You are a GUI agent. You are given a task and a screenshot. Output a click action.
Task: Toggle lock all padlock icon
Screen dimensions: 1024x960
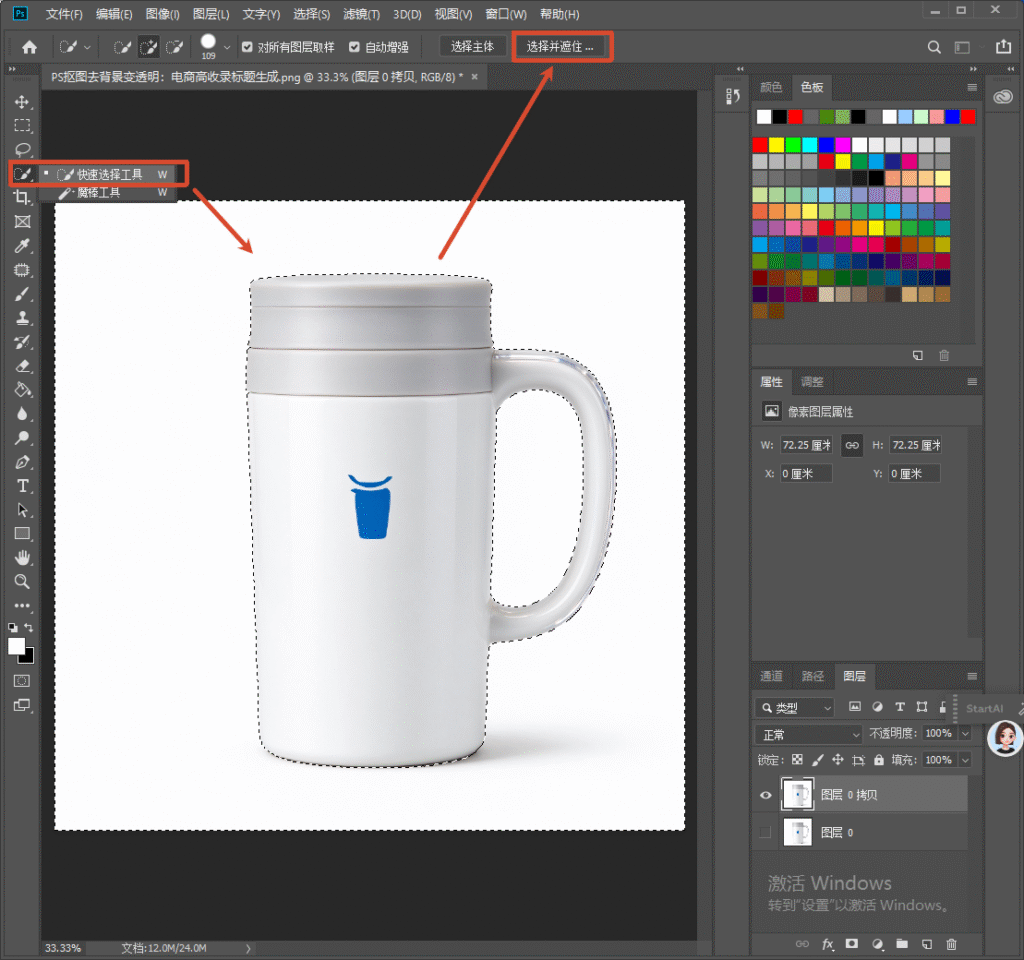(x=879, y=760)
